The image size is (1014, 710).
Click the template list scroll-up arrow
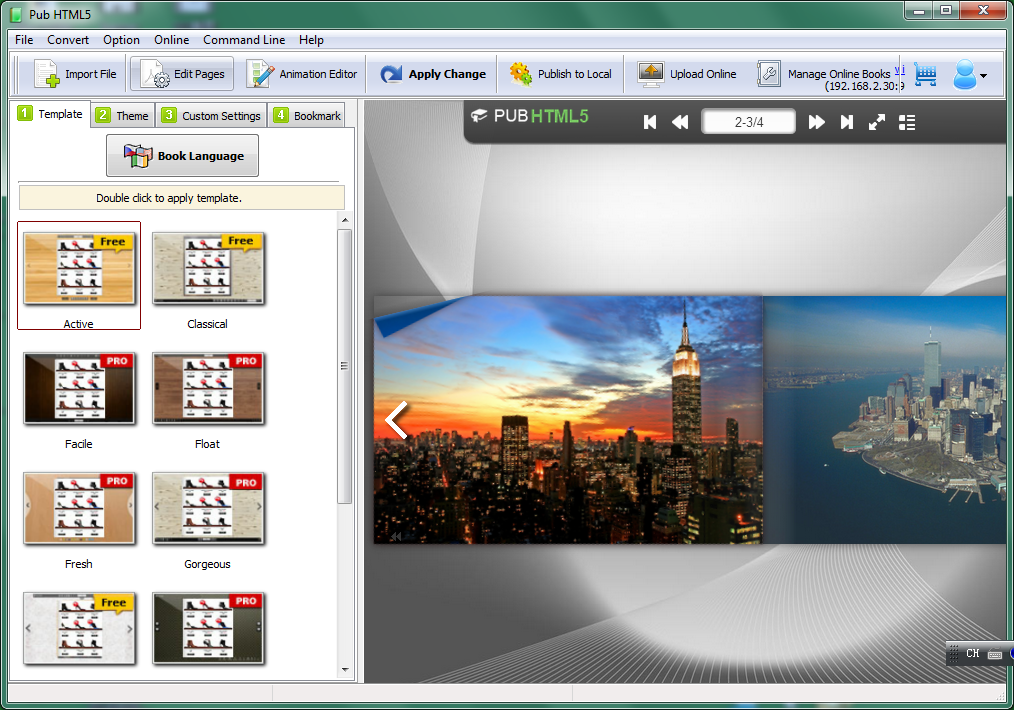[x=345, y=221]
